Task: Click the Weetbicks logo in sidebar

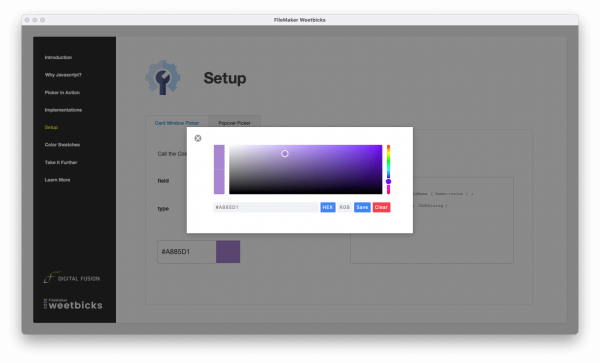Action: pyautogui.click(x=73, y=304)
